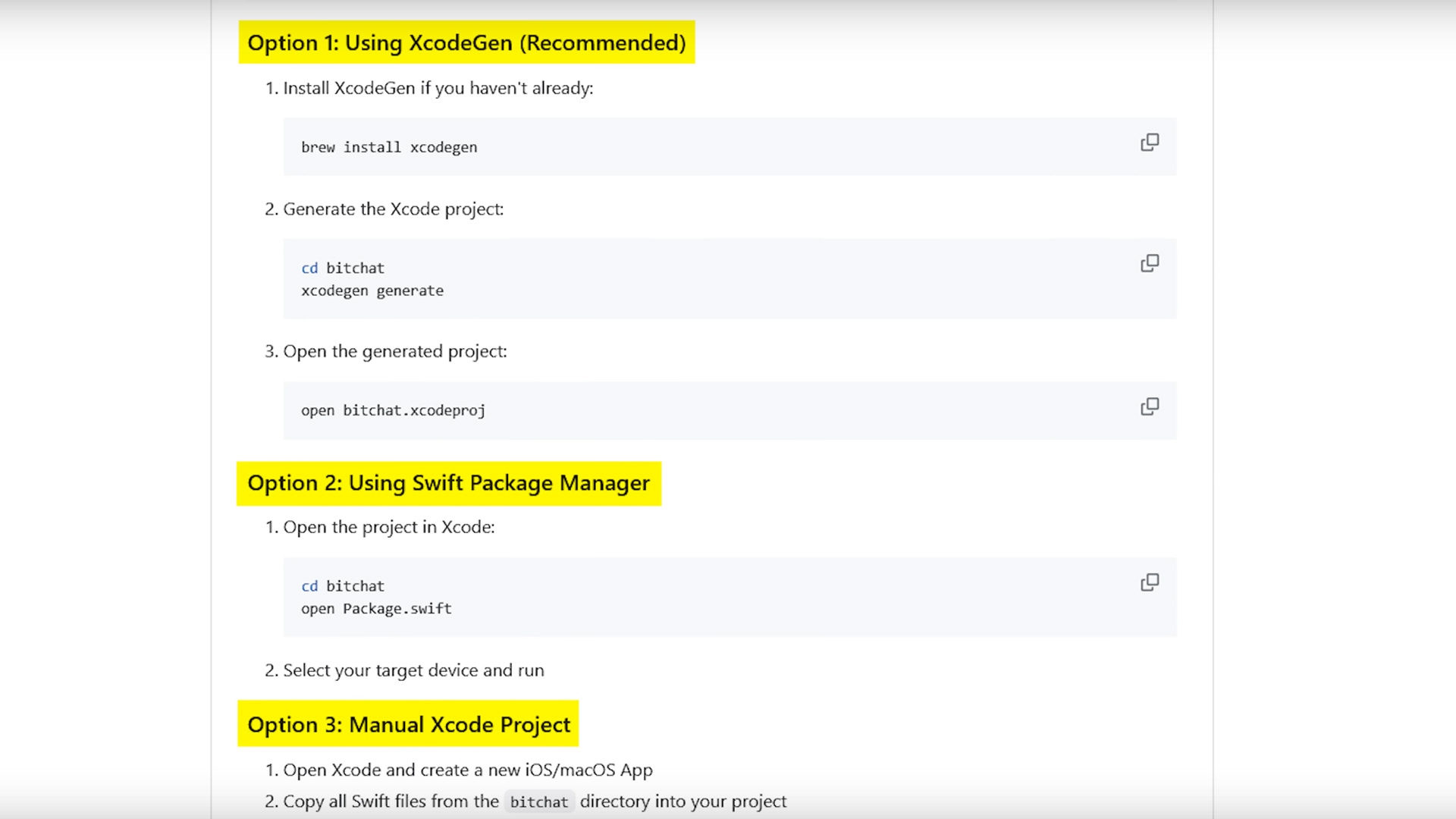Click the 'open bitchat.xcodeproj' code line

tap(393, 410)
